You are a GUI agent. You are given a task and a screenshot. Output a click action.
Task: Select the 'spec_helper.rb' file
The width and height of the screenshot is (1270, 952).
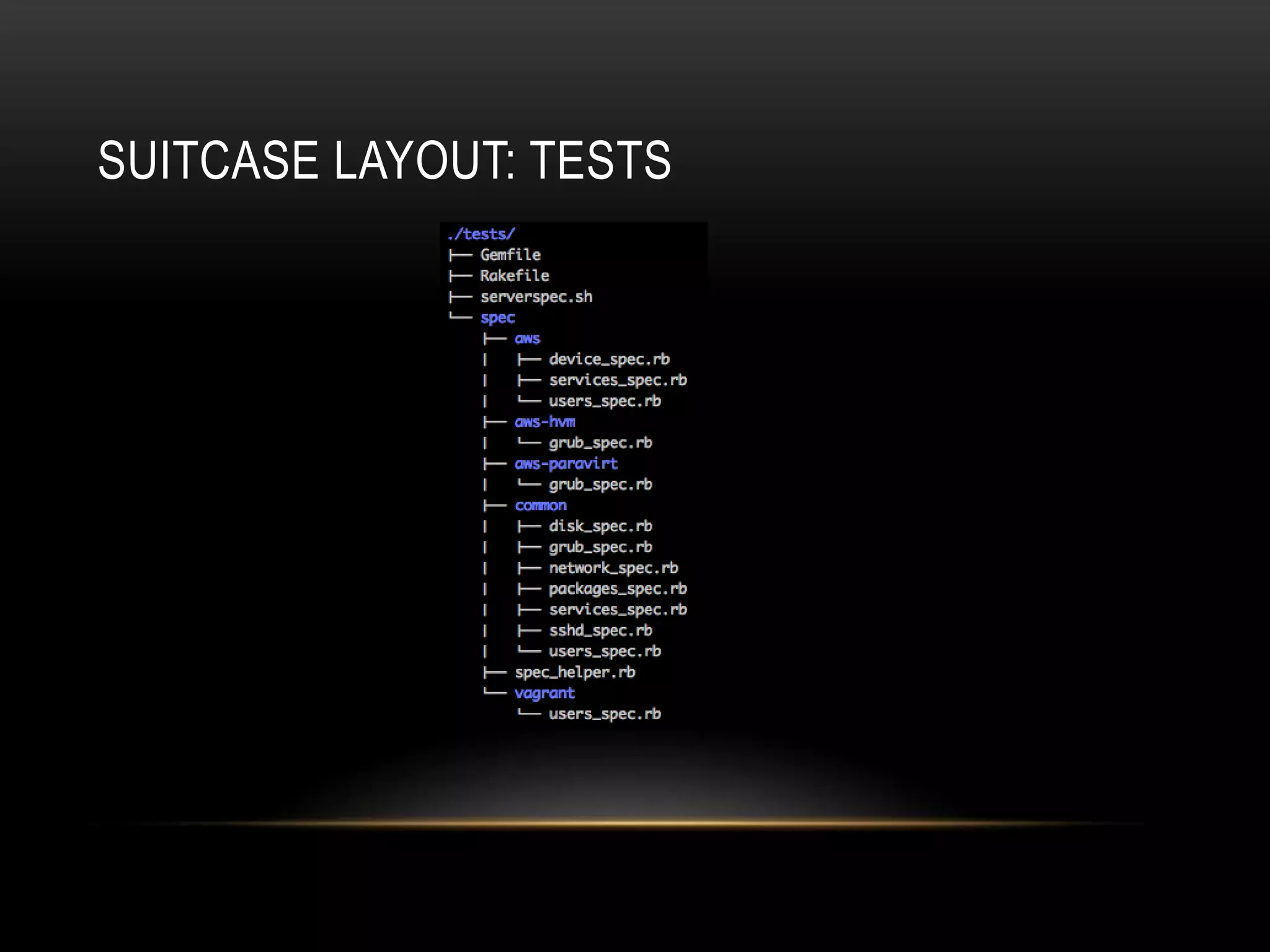pos(575,672)
